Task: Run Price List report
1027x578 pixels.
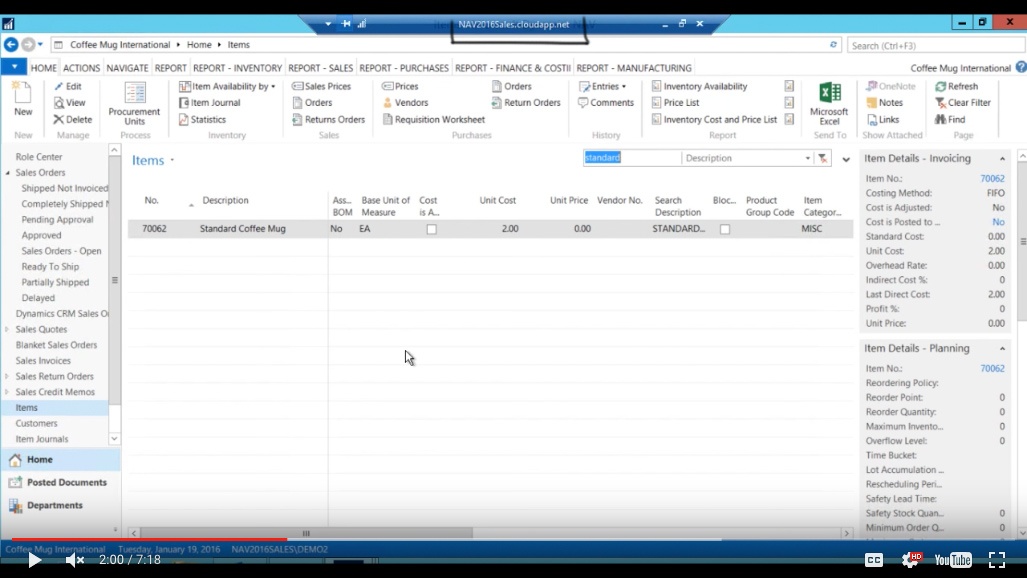Action: pyautogui.click(x=675, y=103)
